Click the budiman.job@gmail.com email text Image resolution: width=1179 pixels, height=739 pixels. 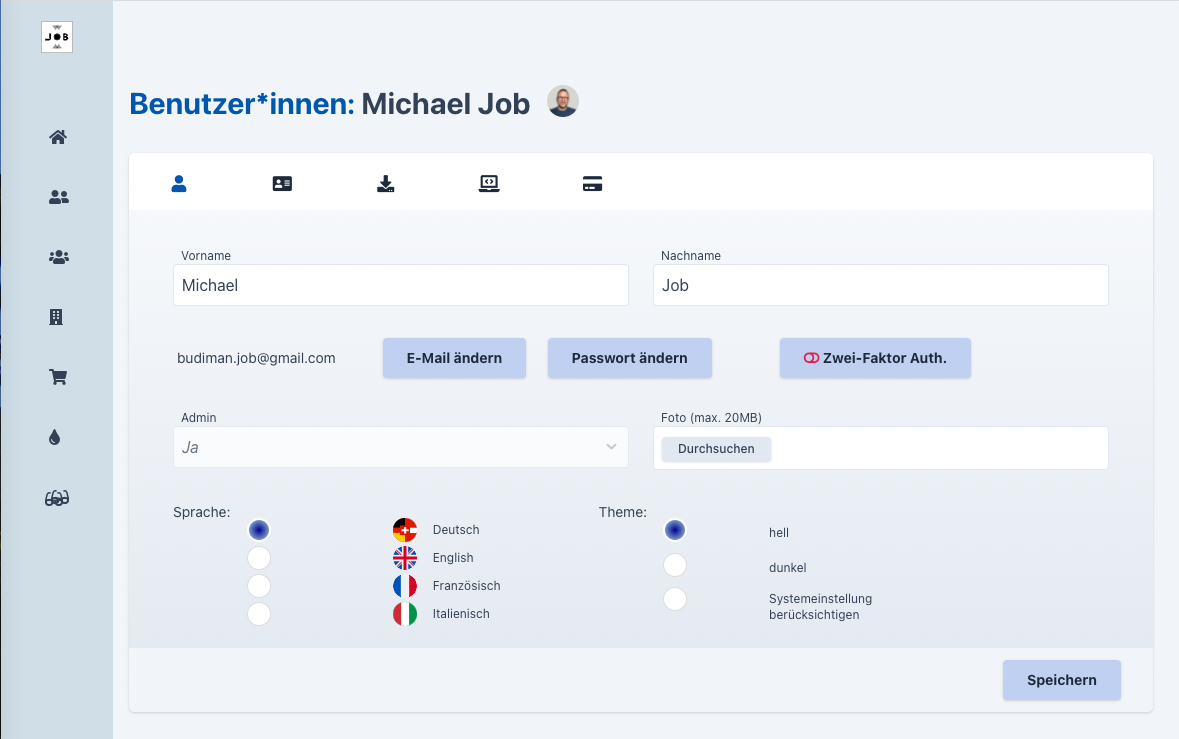(256, 358)
